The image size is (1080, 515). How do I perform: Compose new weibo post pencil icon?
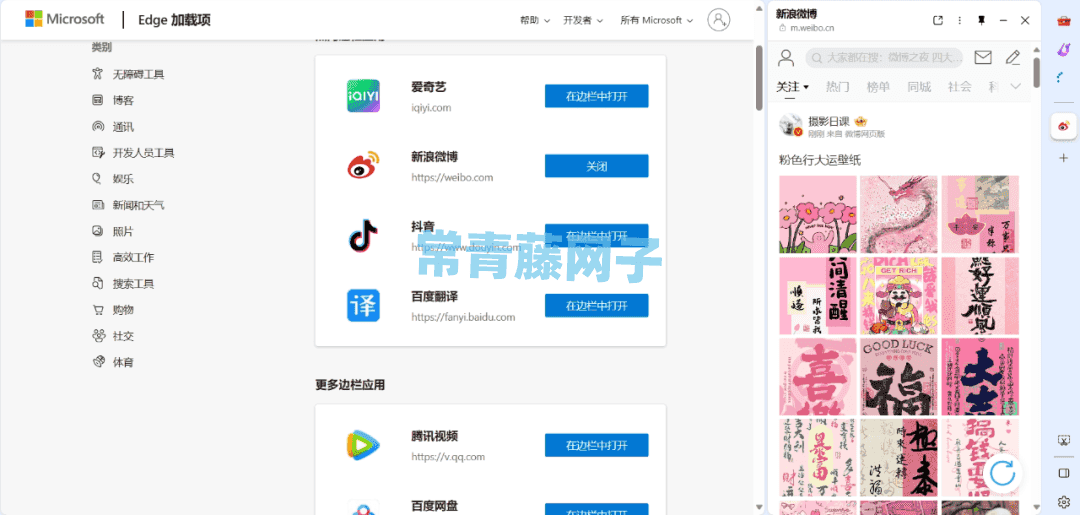coord(1012,57)
